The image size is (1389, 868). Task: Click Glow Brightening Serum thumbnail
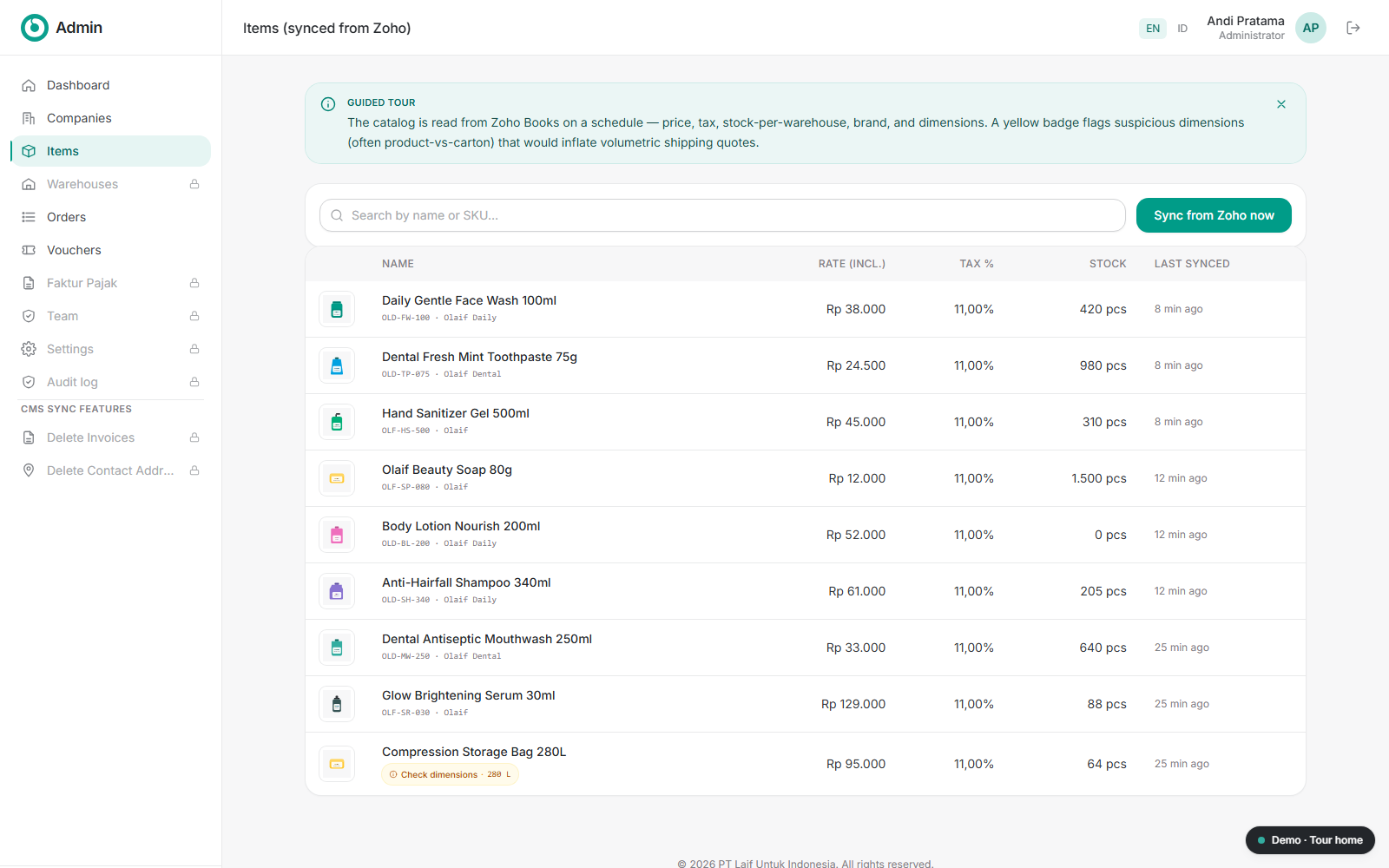coord(337,704)
